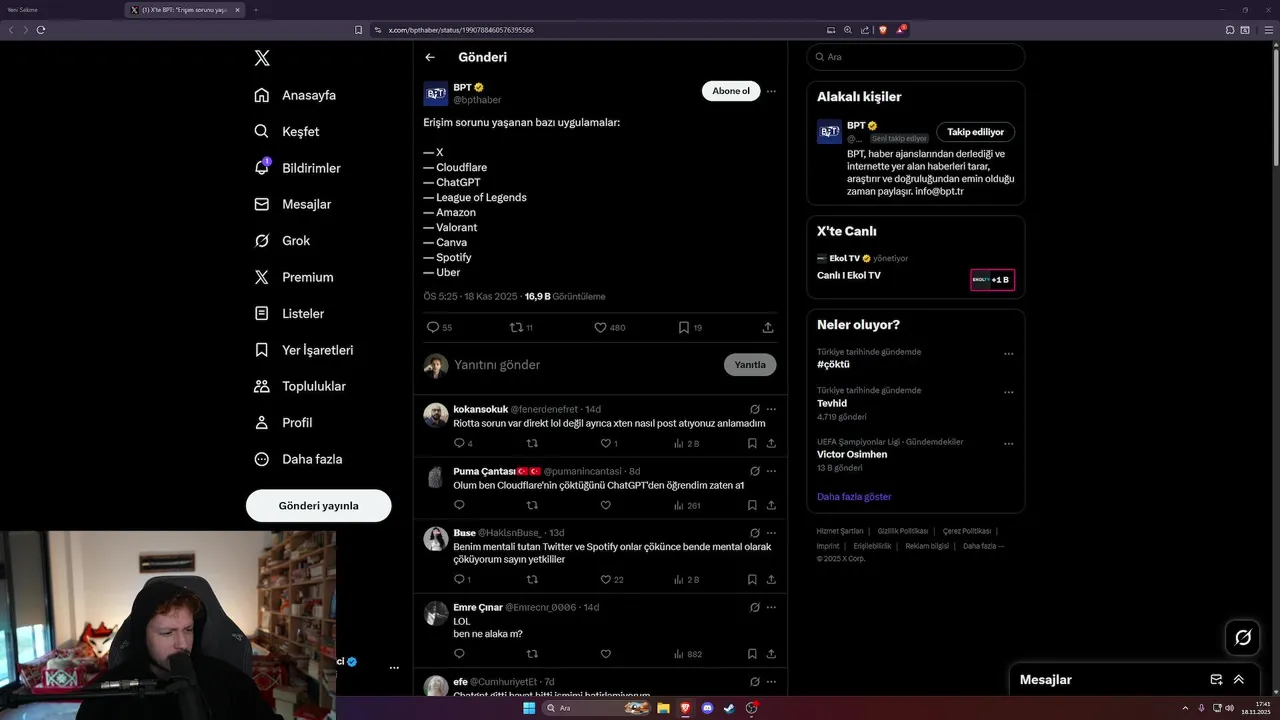Viewport: 1280px width, 720px height.
Task: Open Brave Shields icon
Action: click(x=883, y=30)
